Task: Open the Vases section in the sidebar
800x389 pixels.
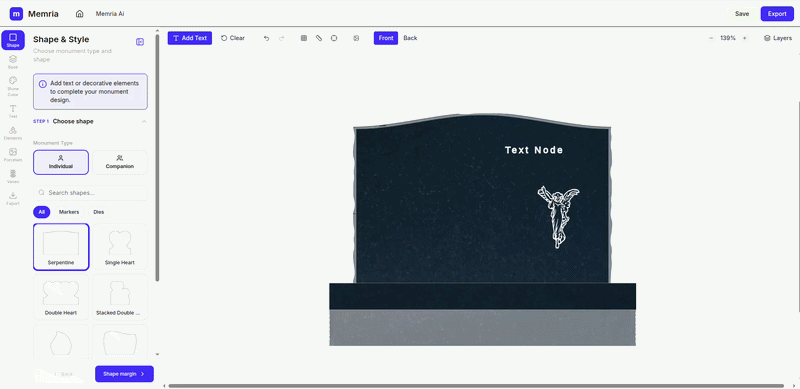Action: 13,177
